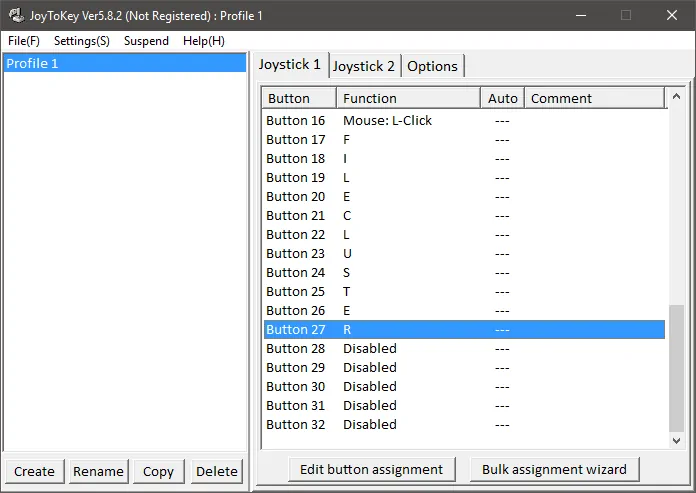Click the Mouse: L-Click function cell
The image size is (696, 493).
(387, 120)
